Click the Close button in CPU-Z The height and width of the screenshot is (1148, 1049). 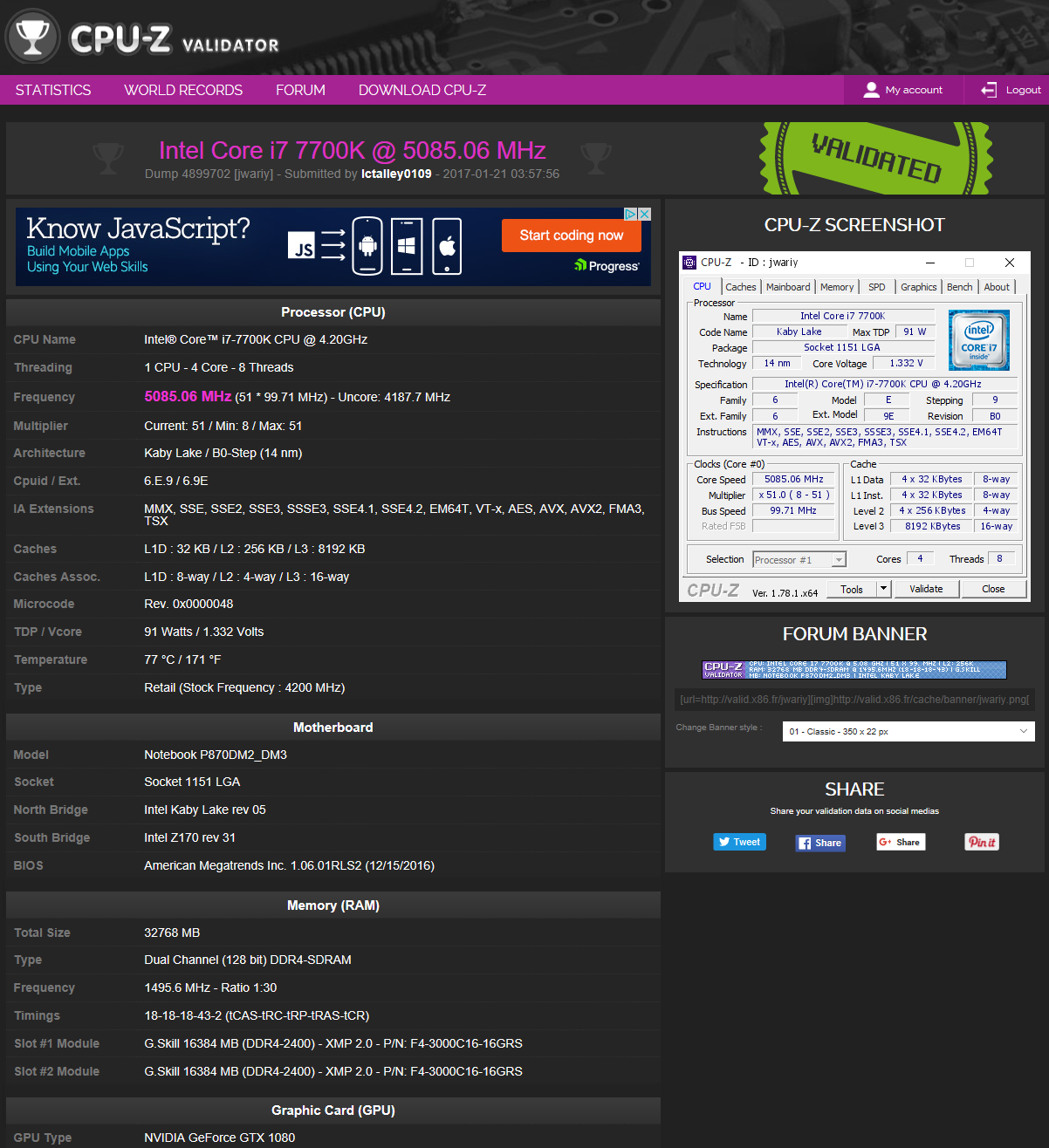pyautogui.click(x=993, y=590)
